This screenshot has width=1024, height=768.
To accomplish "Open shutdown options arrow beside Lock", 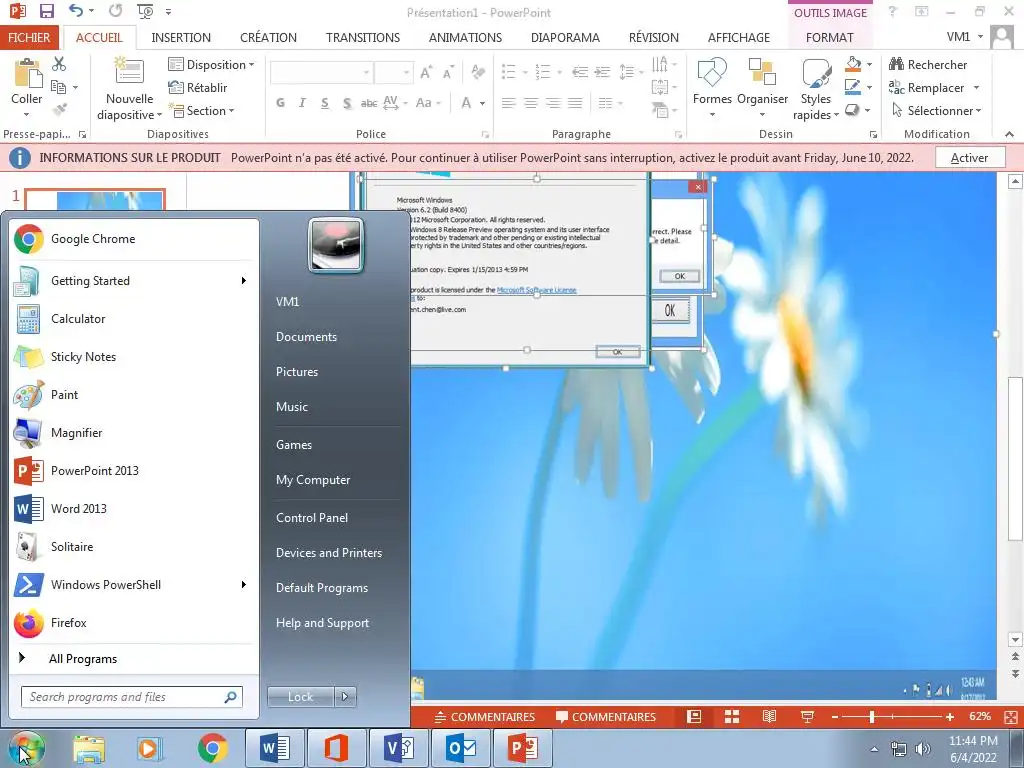I will [345, 697].
